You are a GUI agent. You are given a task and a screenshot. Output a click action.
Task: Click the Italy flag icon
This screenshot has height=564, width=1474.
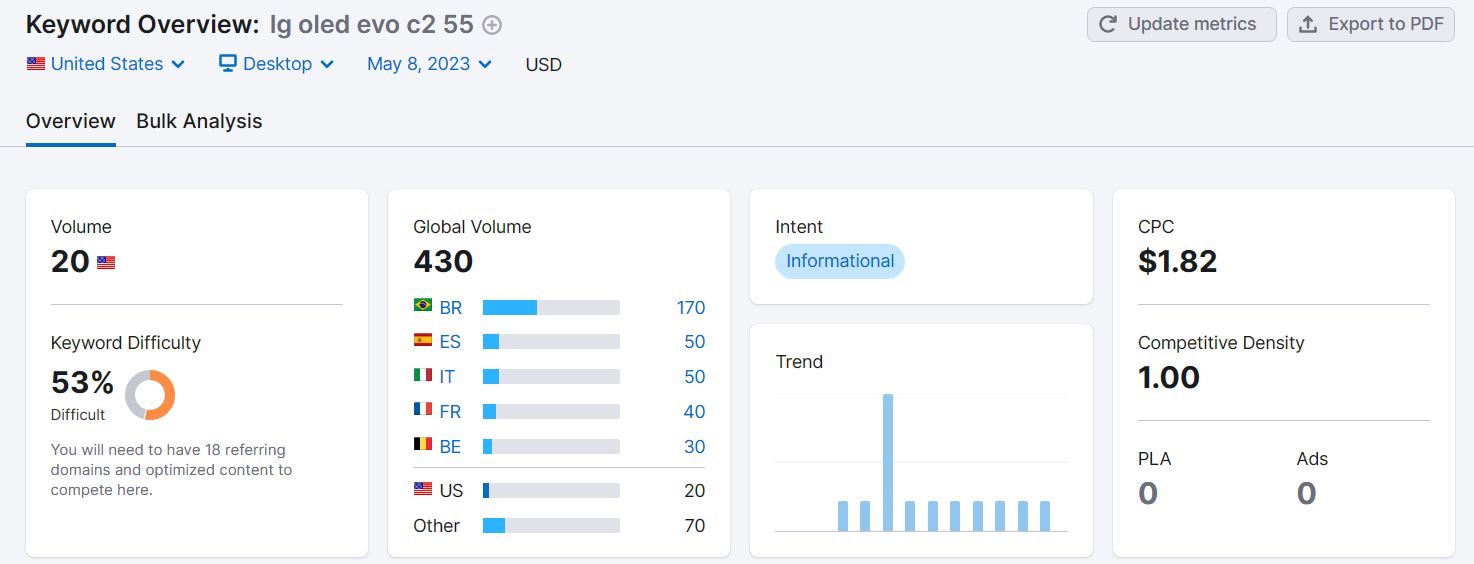point(423,375)
